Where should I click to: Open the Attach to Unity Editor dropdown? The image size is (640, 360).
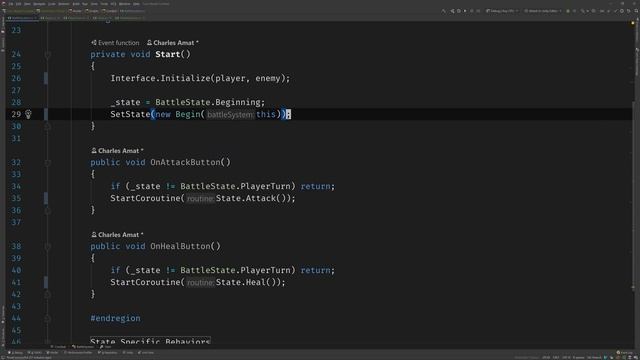point(542,11)
